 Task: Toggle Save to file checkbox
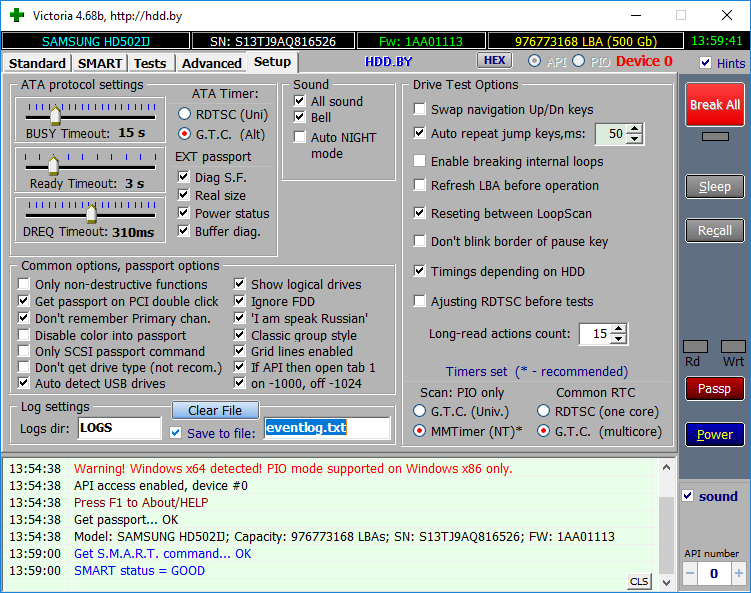tap(176, 433)
